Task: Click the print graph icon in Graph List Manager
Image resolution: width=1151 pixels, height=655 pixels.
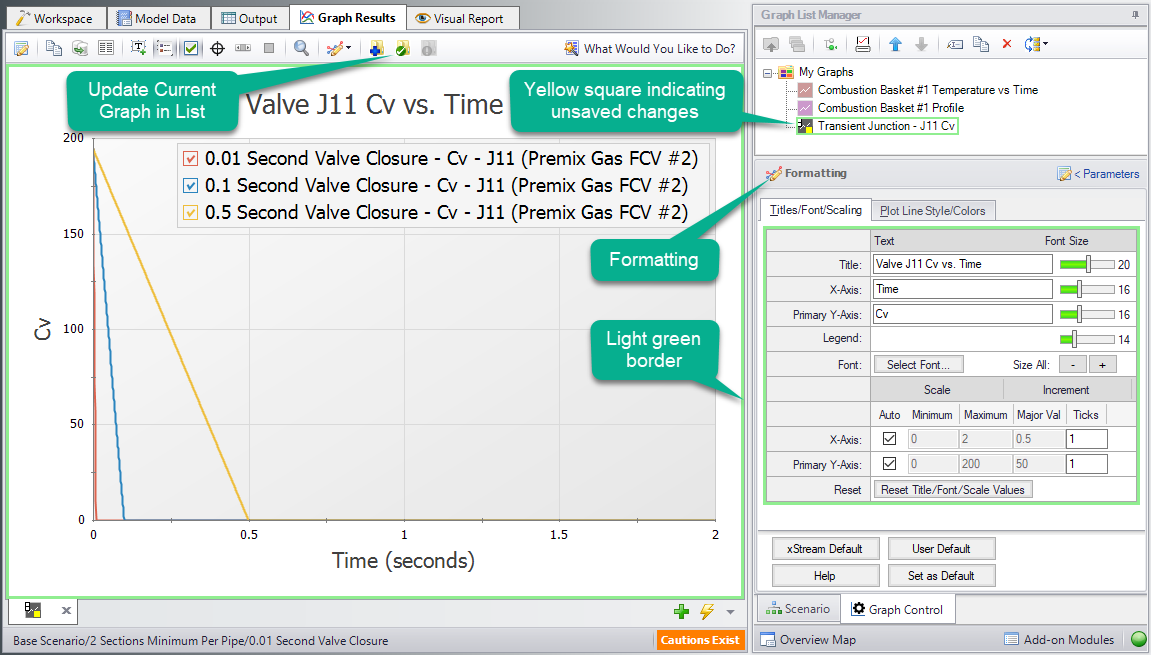Action: (x=863, y=44)
